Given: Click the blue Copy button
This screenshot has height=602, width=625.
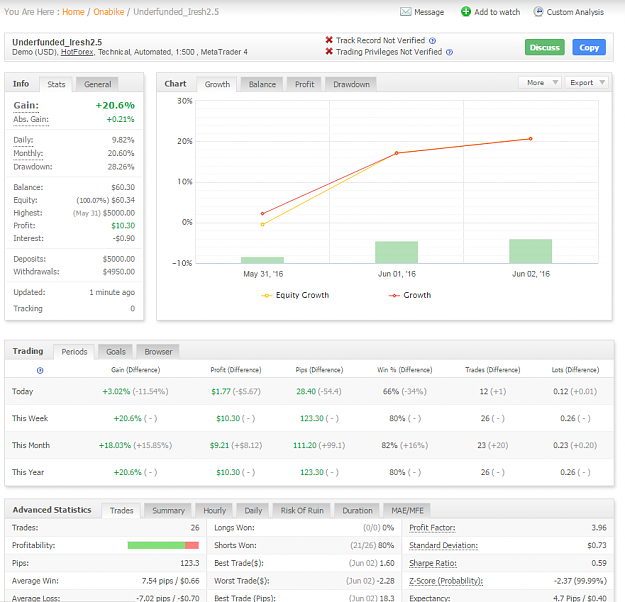Looking at the screenshot, I should [x=589, y=47].
